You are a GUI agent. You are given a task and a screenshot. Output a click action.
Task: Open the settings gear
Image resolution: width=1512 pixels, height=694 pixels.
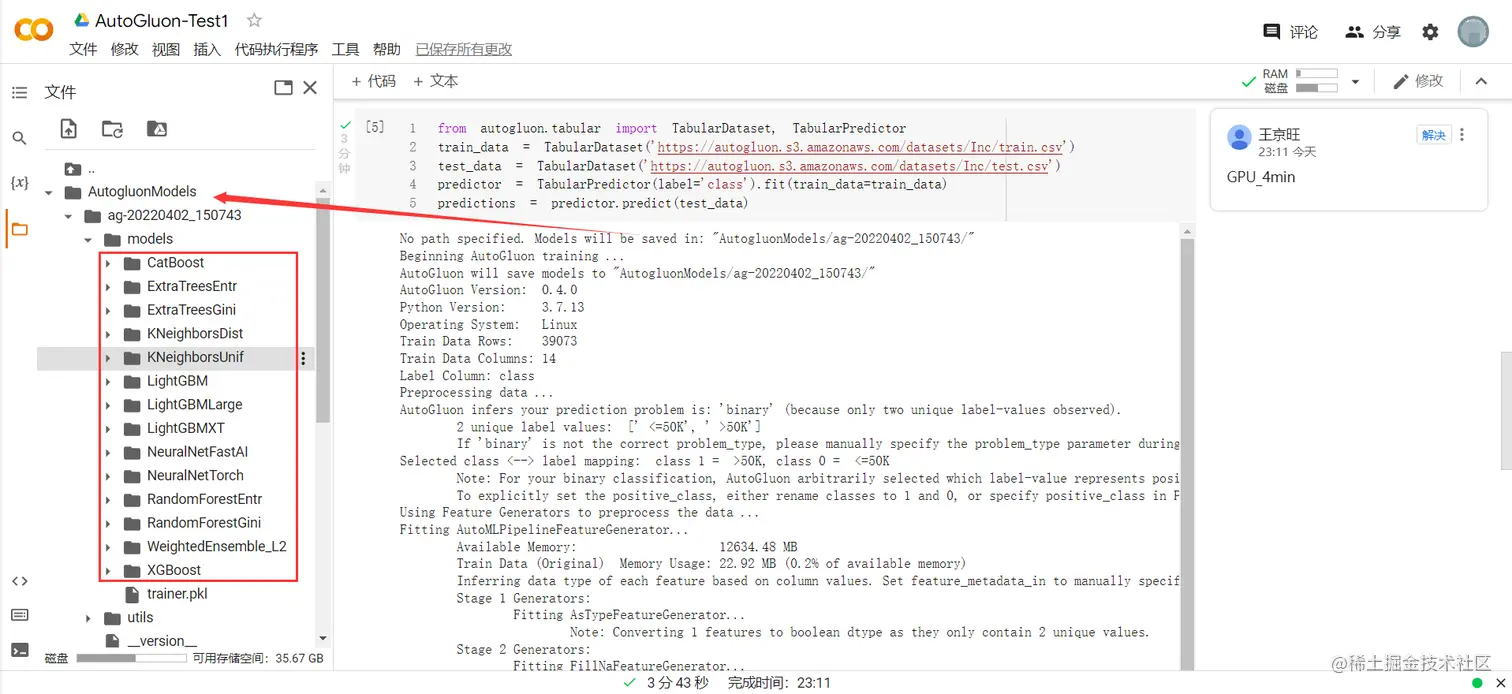tap(1430, 32)
